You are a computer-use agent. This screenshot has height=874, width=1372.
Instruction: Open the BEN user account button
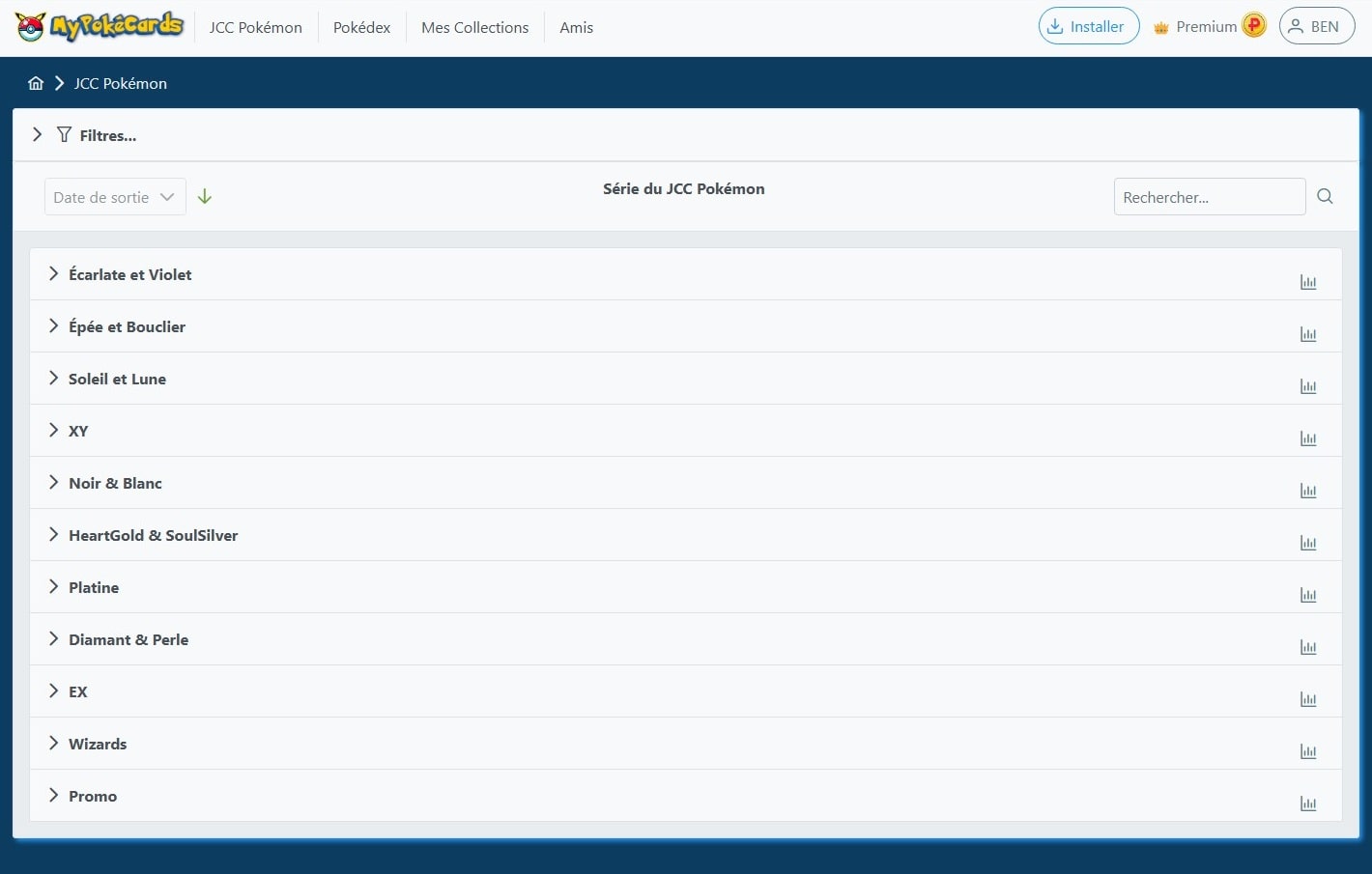1316,26
